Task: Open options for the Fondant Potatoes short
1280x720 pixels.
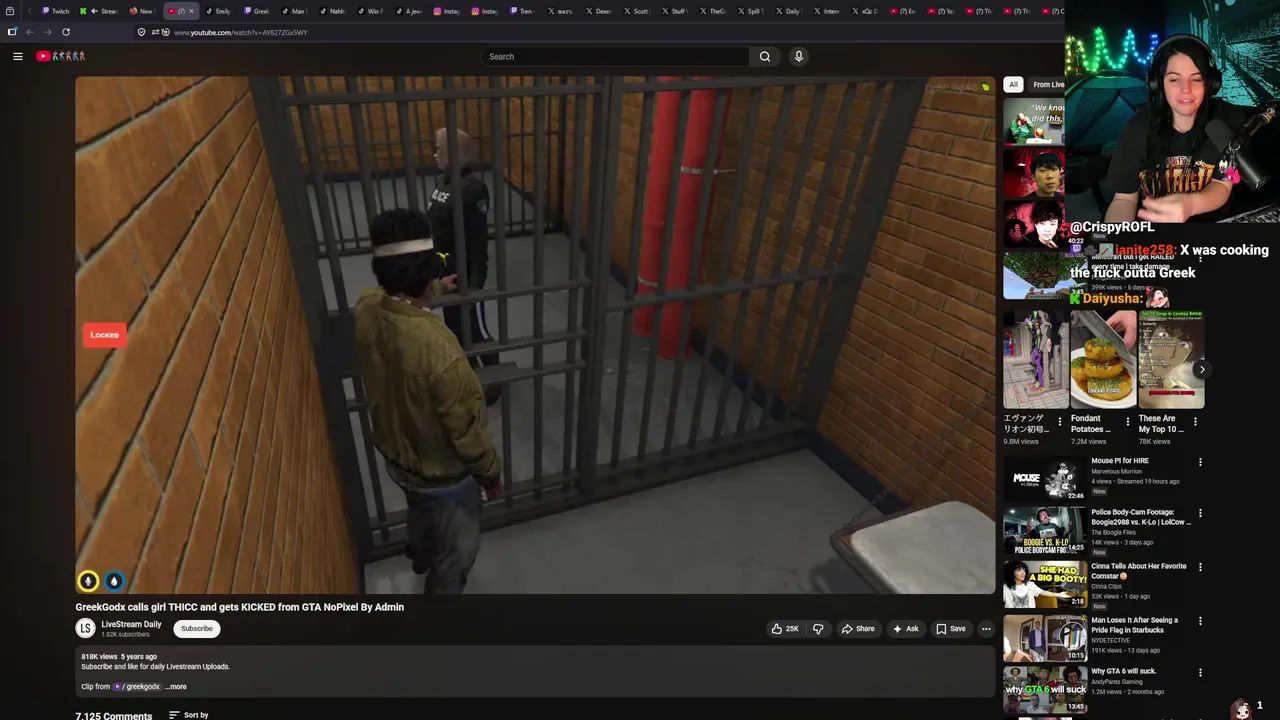Action: coord(1128,422)
